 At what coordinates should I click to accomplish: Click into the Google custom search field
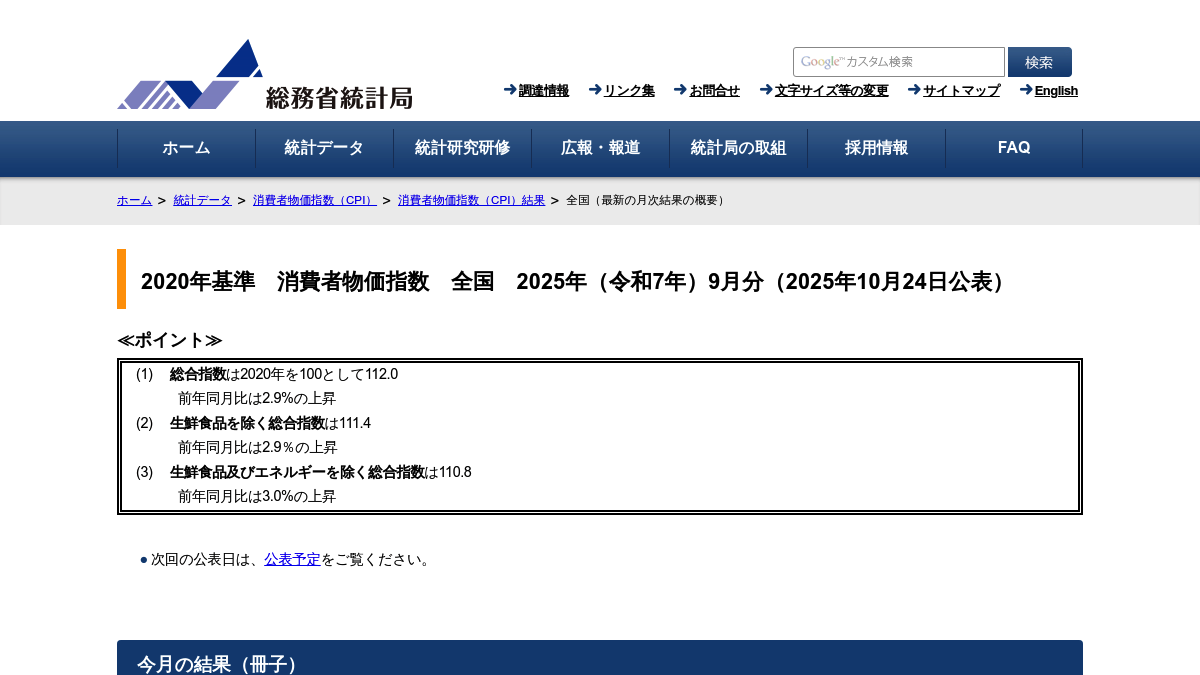(898, 62)
